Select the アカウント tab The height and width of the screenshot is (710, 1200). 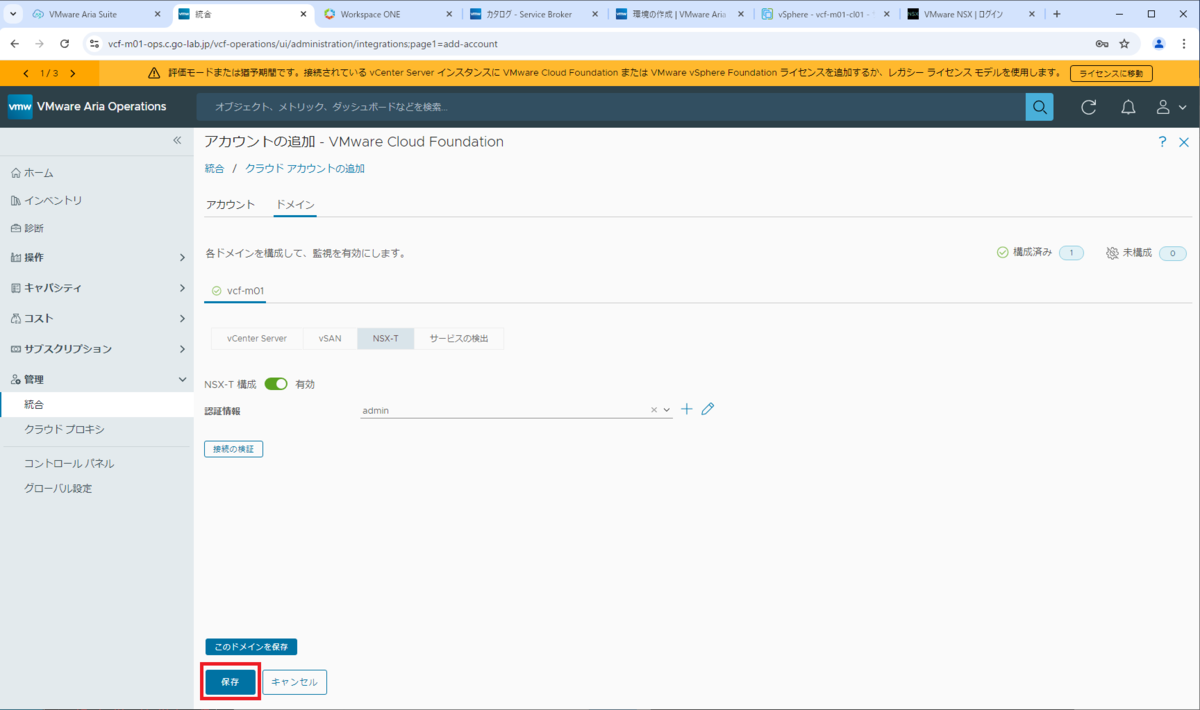(x=230, y=205)
